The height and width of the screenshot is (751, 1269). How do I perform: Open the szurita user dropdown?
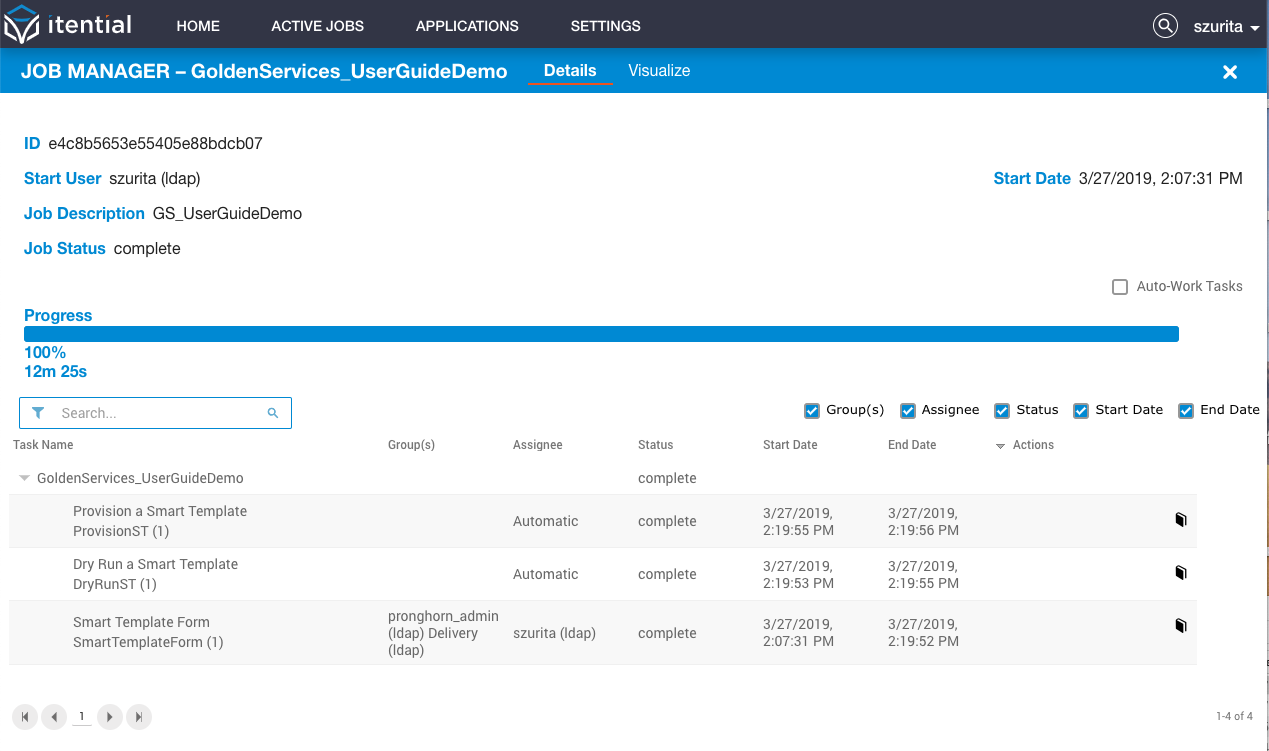pyautogui.click(x=1226, y=27)
